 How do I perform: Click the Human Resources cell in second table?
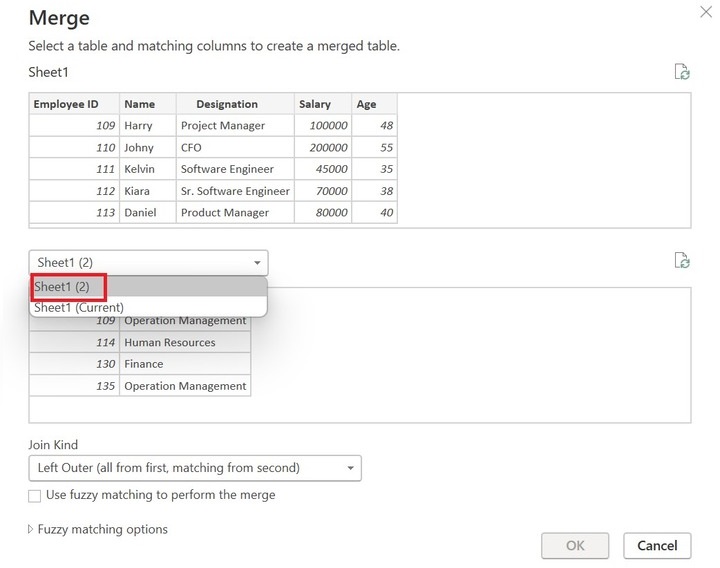coord(170,342)
